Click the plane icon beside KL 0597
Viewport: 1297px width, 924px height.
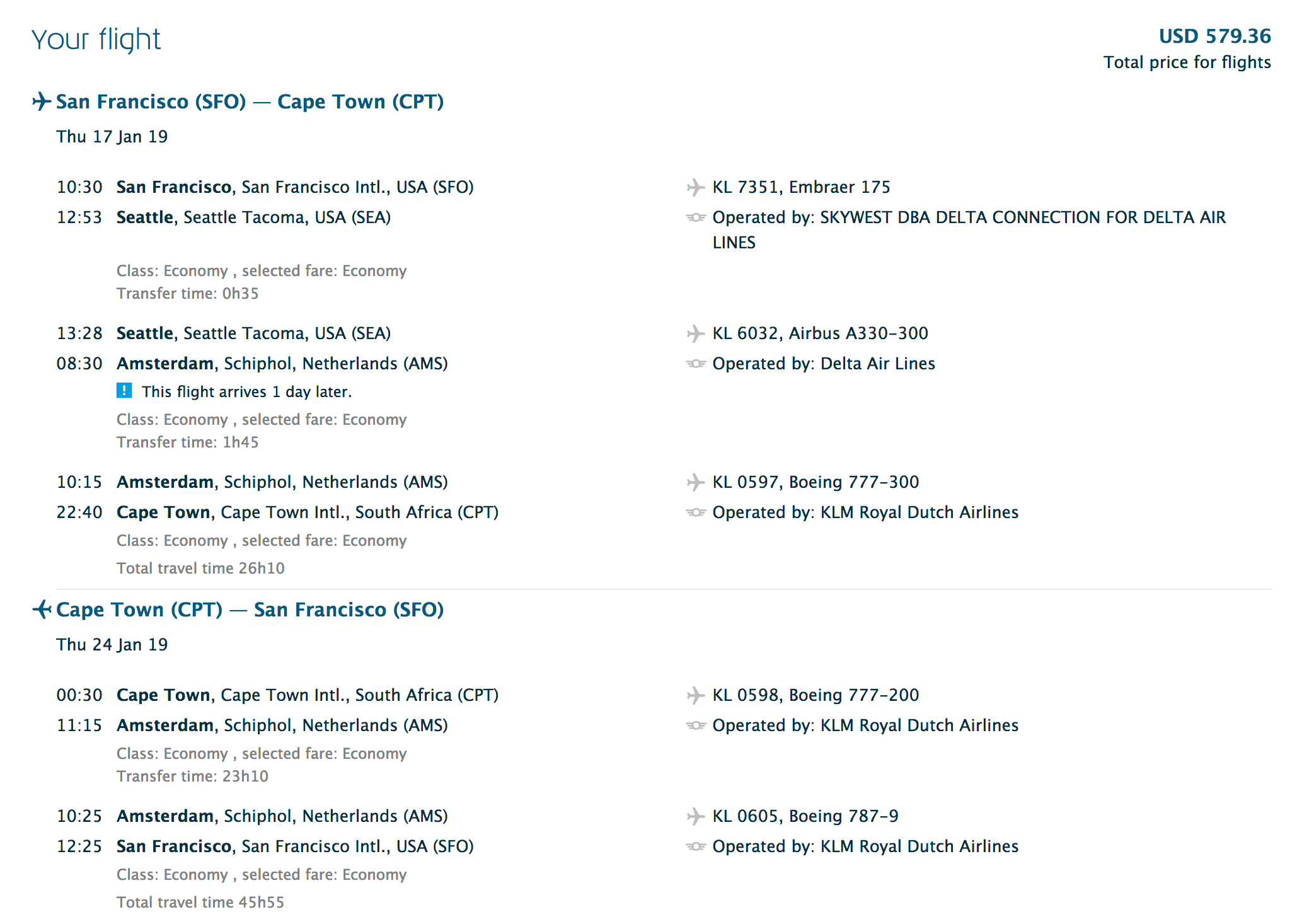pyautogui.click(x=695, y=482)
